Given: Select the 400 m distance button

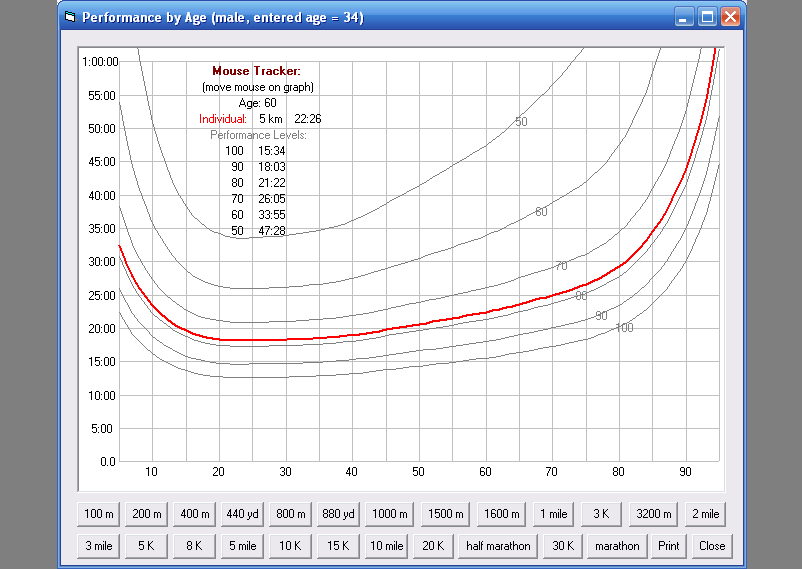Looking at the screenshot, I should (x=194, y=514).
